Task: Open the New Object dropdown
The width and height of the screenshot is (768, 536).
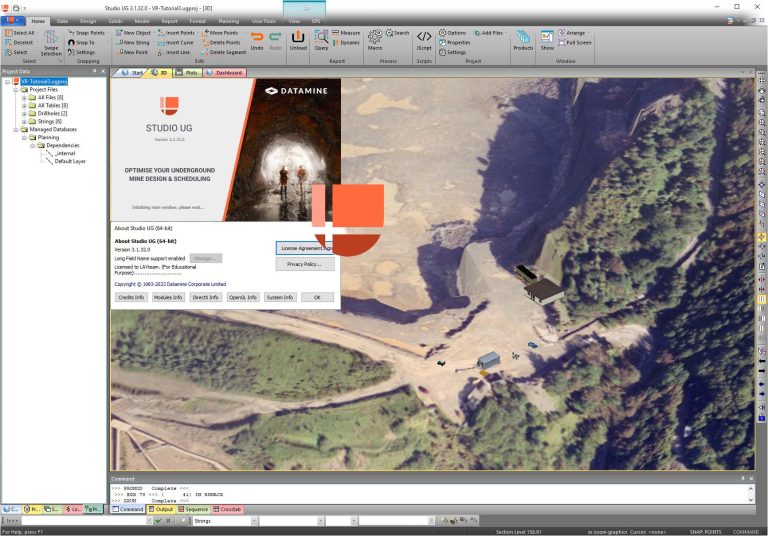Action: (x=135, y=33)
